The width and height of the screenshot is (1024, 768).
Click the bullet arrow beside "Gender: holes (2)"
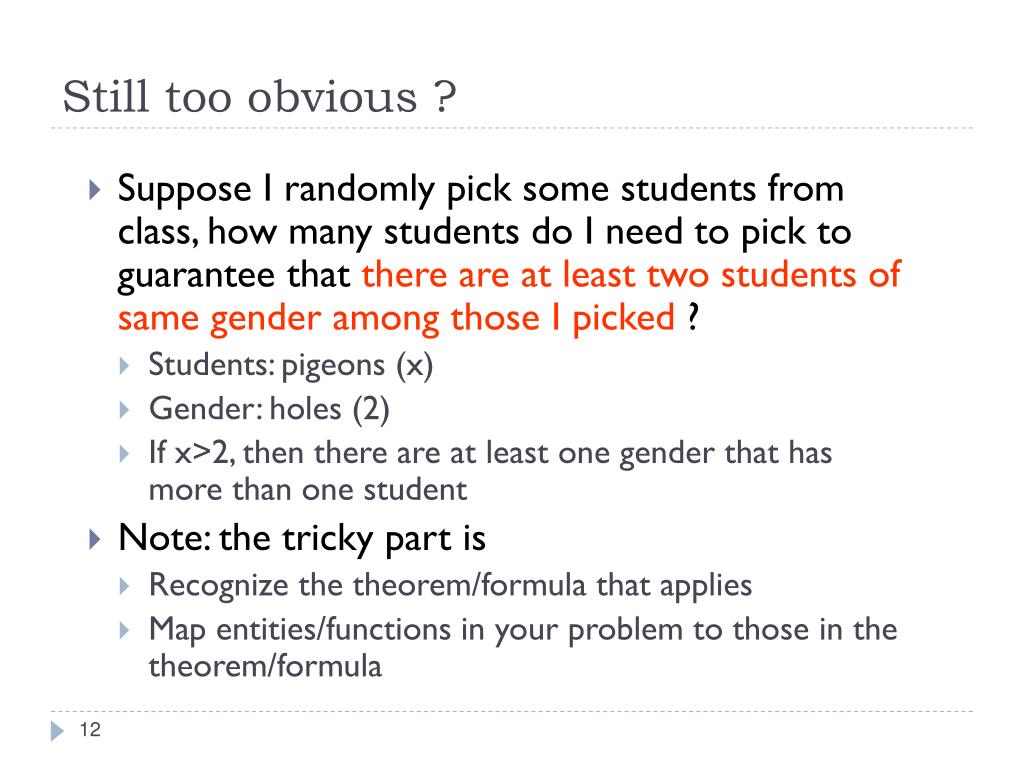(x=124, y=409)
